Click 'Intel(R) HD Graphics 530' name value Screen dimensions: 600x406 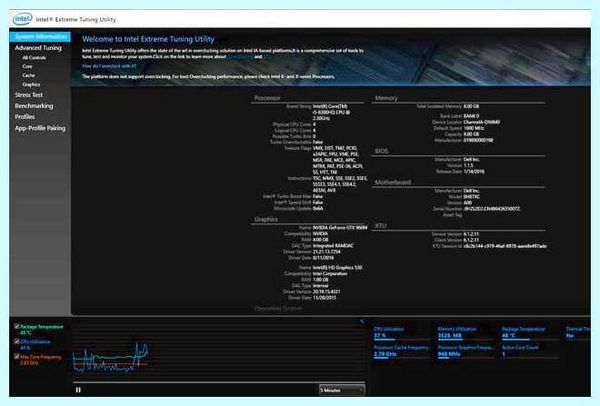[337, 267]
